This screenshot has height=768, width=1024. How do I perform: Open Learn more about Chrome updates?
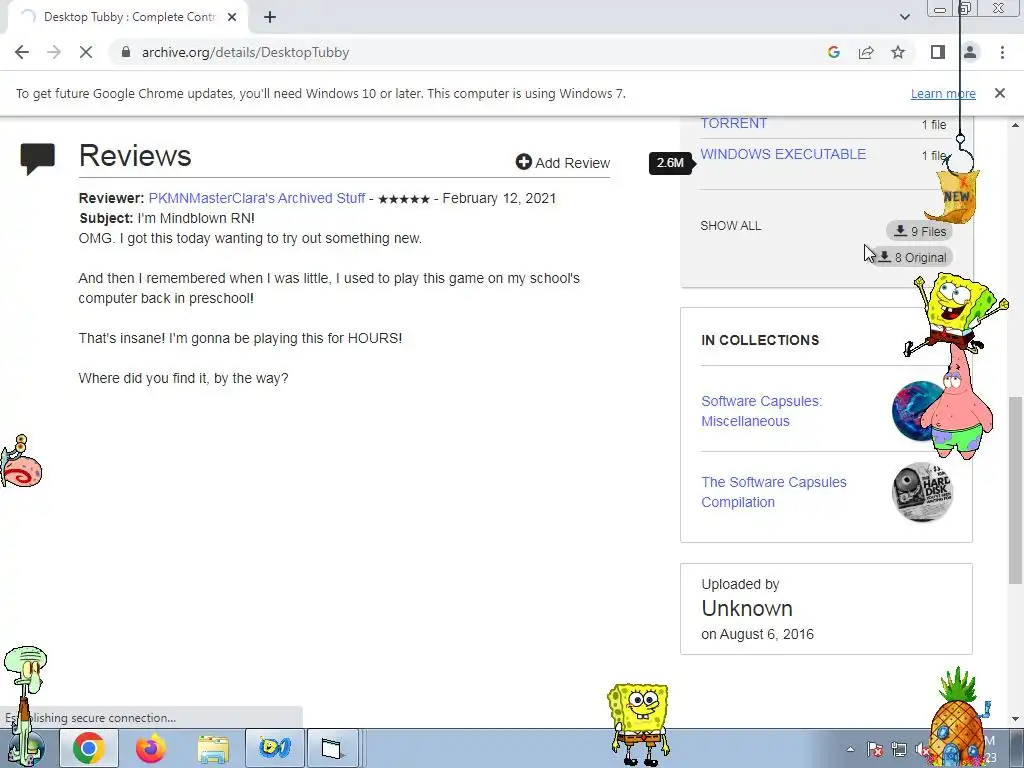[943, 94]
